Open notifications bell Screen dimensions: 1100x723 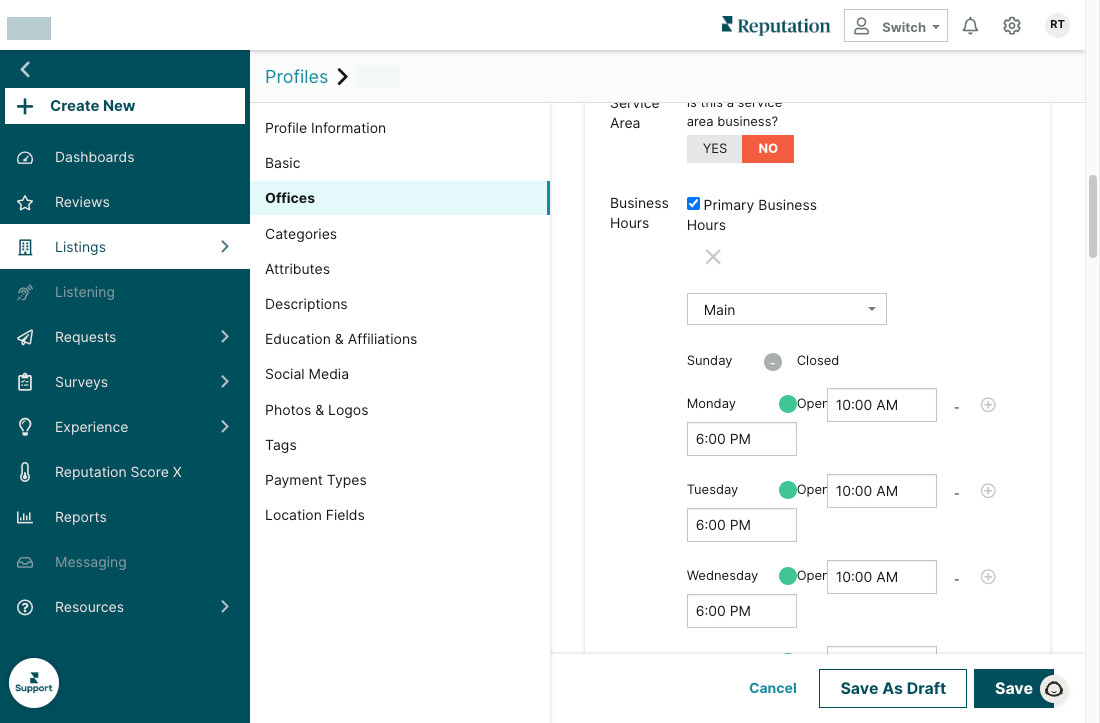(970, 26)
